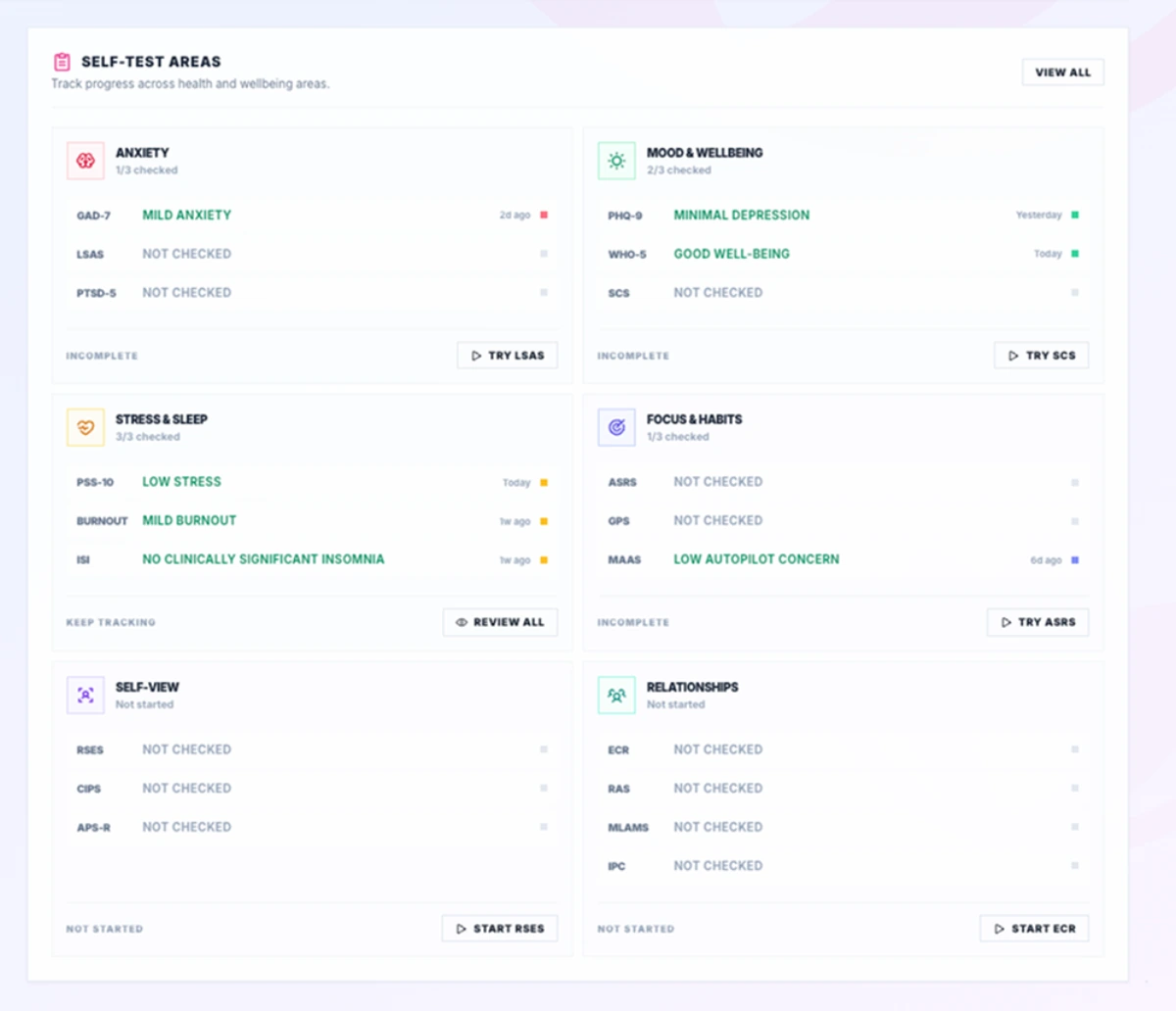This screenshot has width=1176, height=1011.
Task: Select the LSAS test label
Action: (90, 255)
